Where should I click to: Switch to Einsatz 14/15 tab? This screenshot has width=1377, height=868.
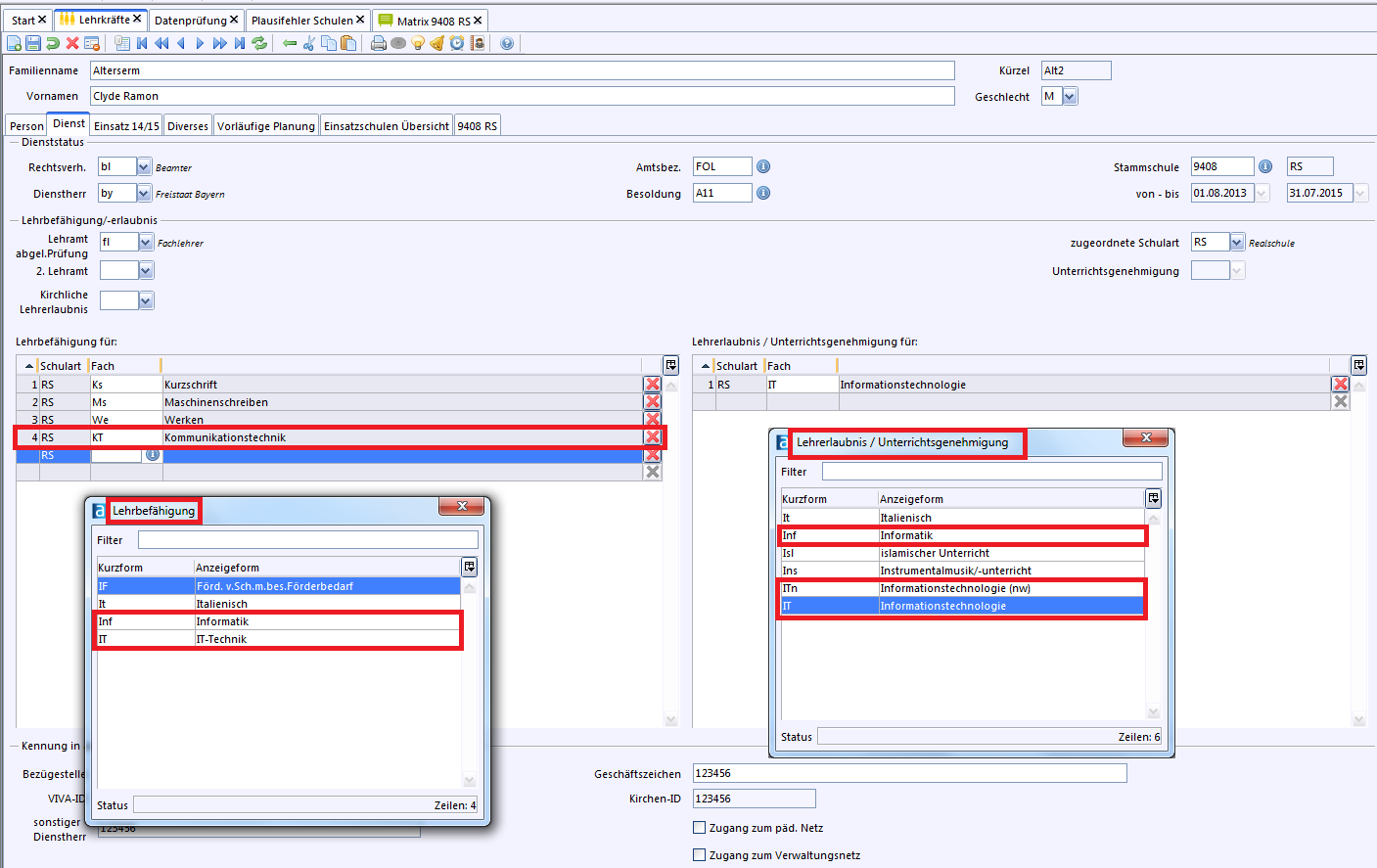click(x=126, y=126)
